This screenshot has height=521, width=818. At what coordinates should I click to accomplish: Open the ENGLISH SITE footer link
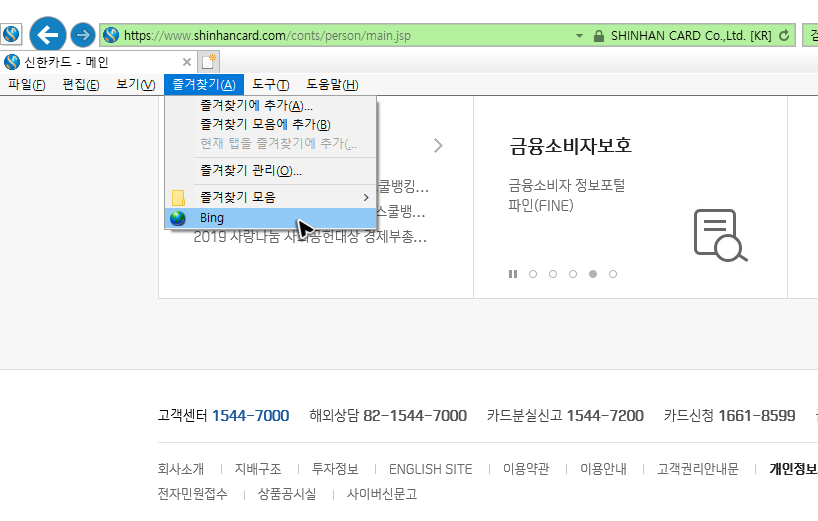pyautogui.click(x=430, y=469)
